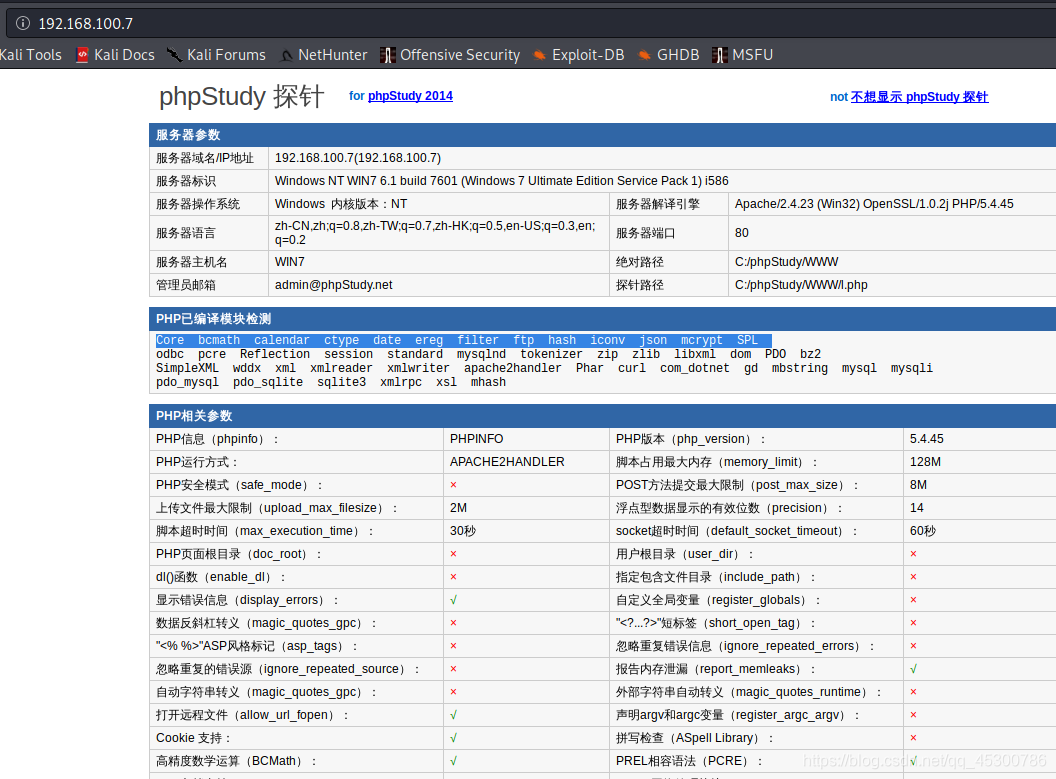Viewport: 1056px width, 779px height.
Task: Click the Kali Docs bookmark icon
Action: pos(82,55)
